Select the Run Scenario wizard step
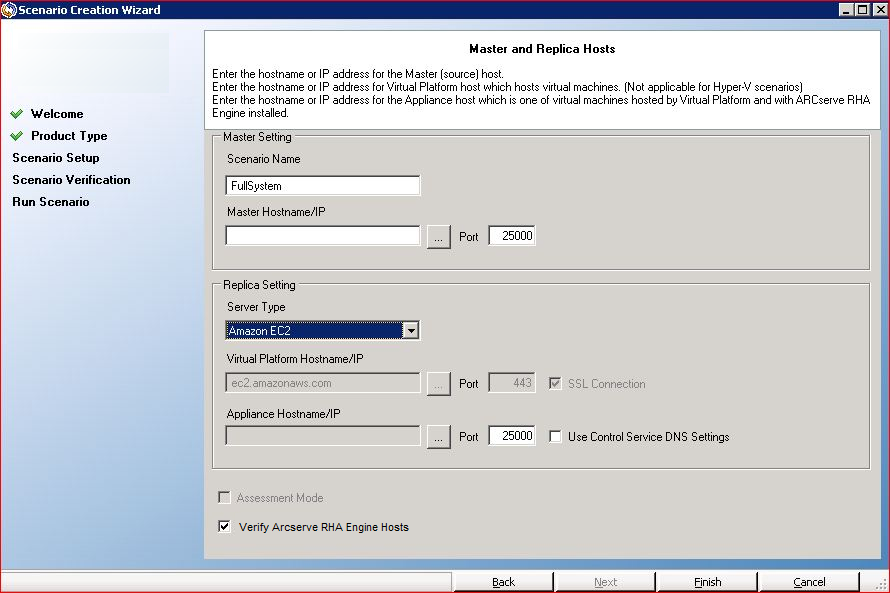890x593 pixels. [51, 202]
